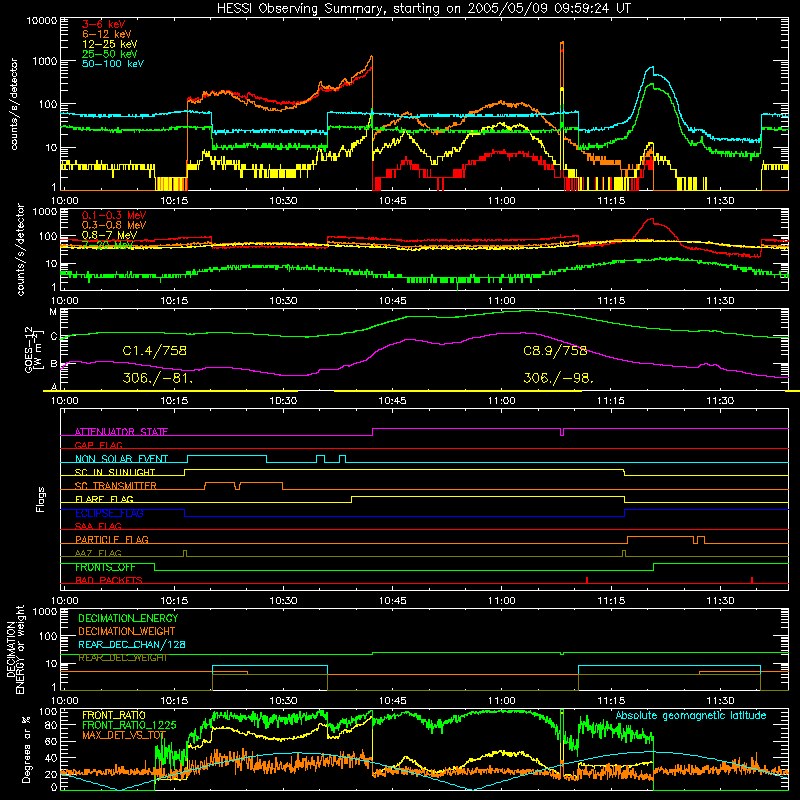This screenshot has width=800, height=800.
Task: Select the 306./-81. position annotation
Action: [158, 378]
